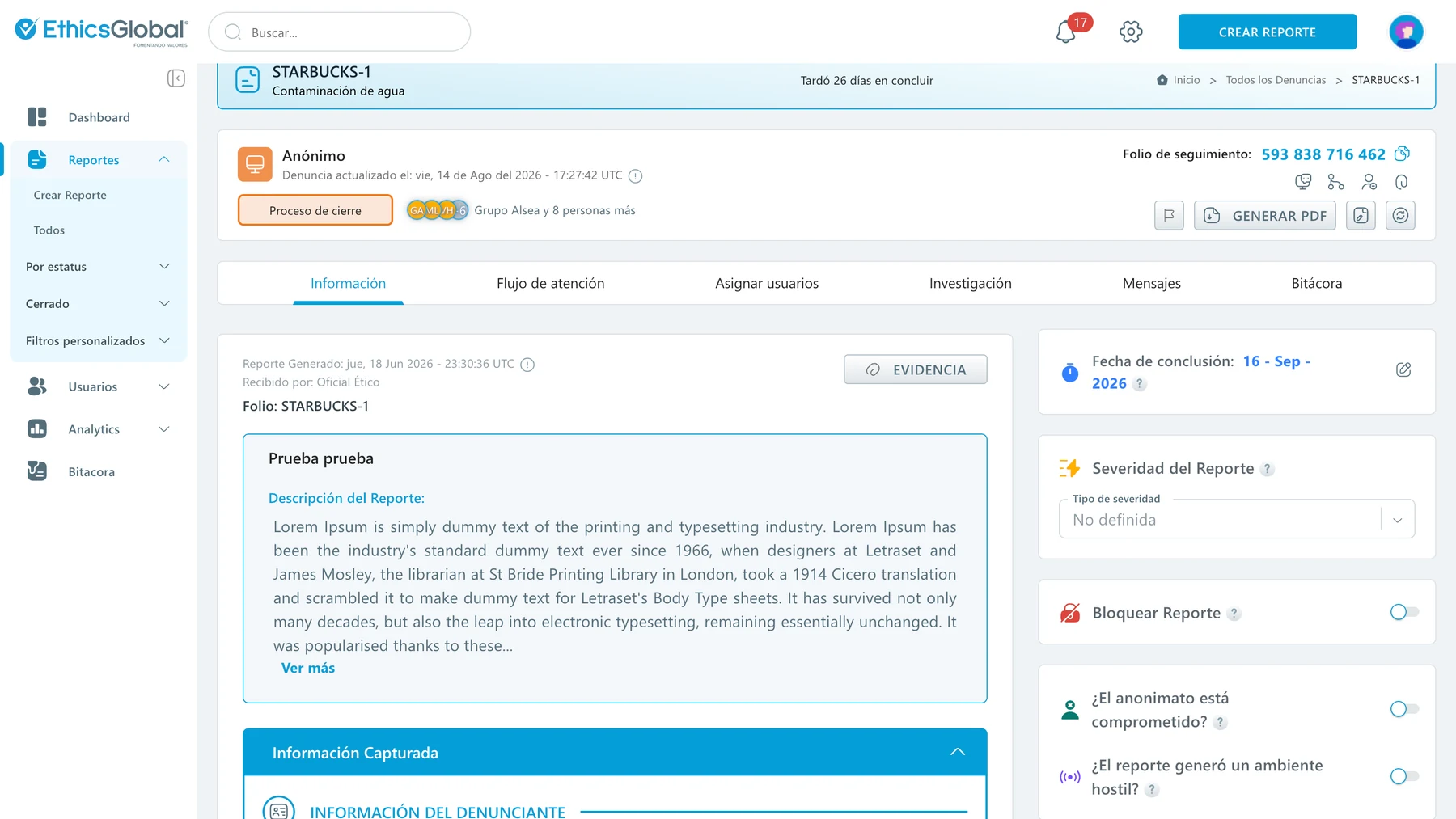Click the STARBUCKS-1 report header icon
This screenshot has height=819, width=1456.
tap(248, 80)
